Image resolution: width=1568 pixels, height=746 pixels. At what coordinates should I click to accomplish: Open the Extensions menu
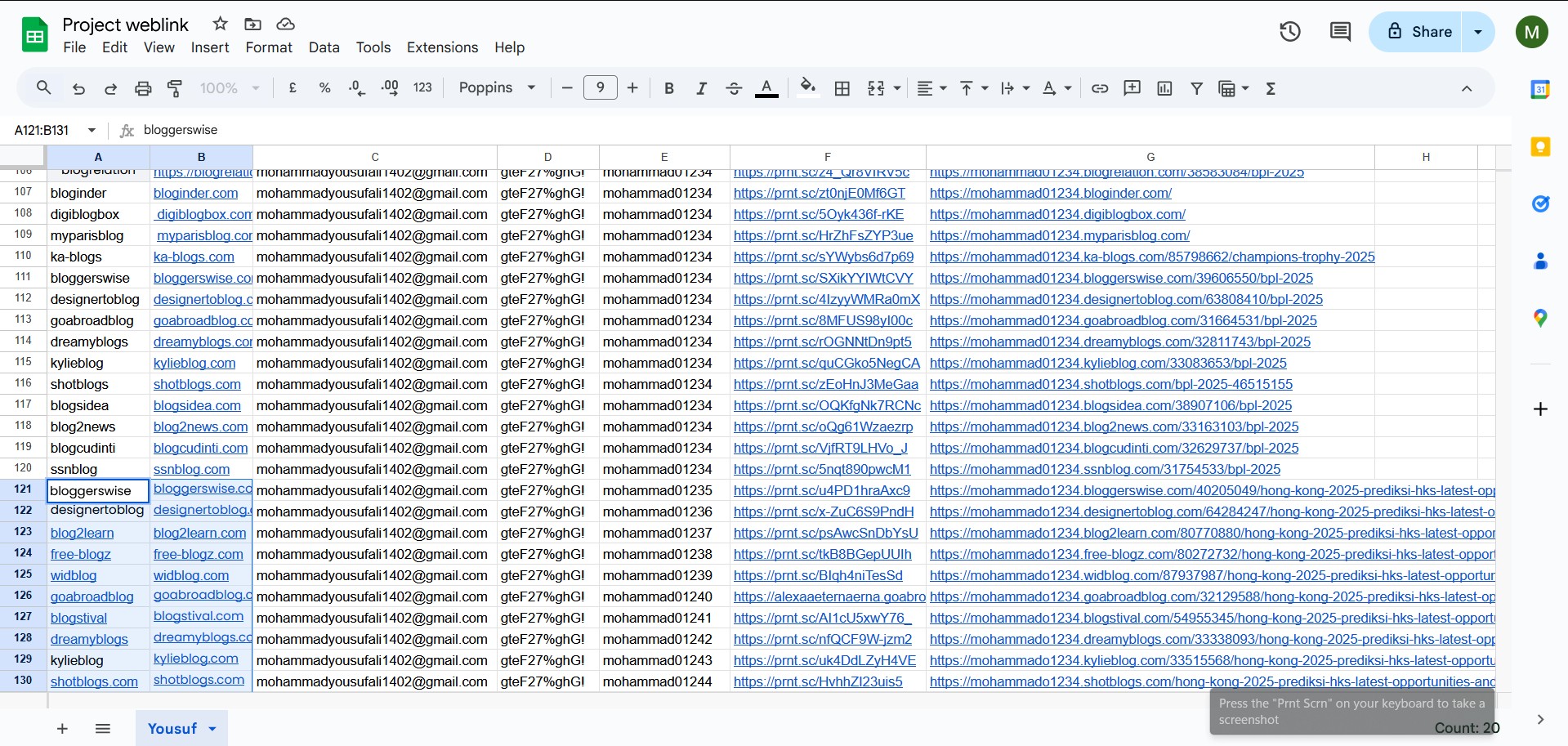coord(442,47)
